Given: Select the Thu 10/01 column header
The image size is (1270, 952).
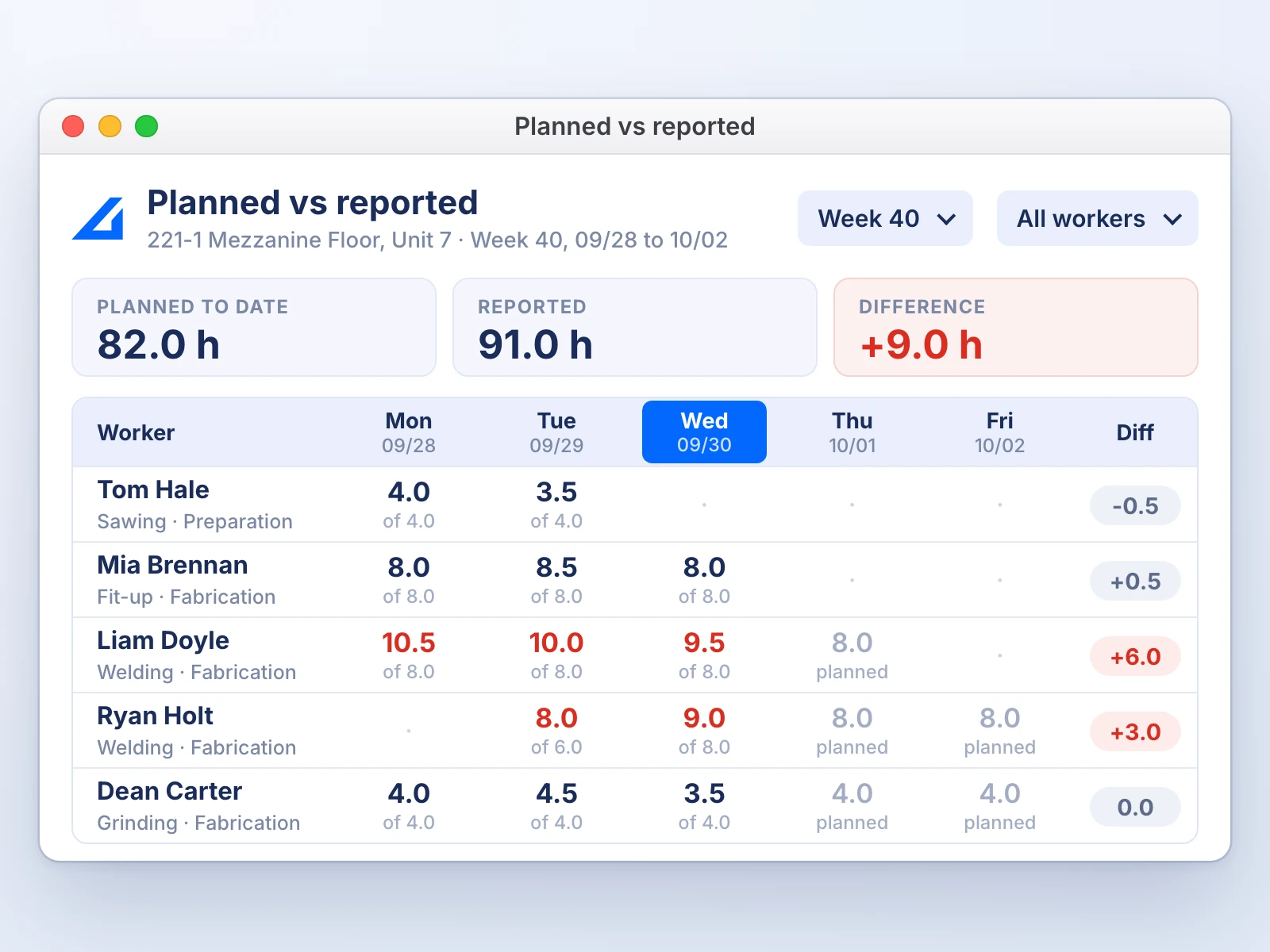Looking at the screenshot, I should tap(852, 432).
